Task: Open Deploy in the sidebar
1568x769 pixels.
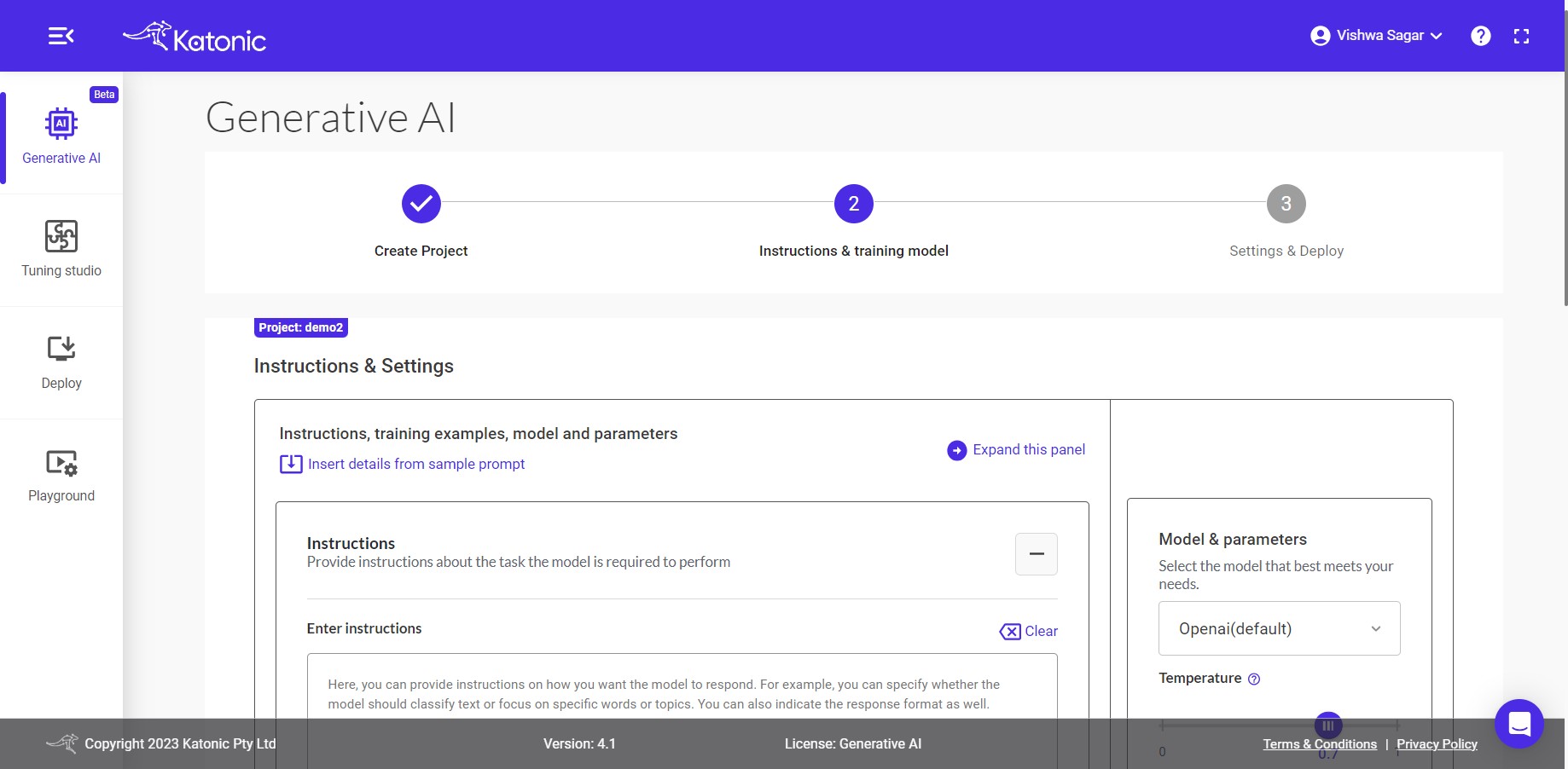Action: pyautogui.click(x=61, y=362)
